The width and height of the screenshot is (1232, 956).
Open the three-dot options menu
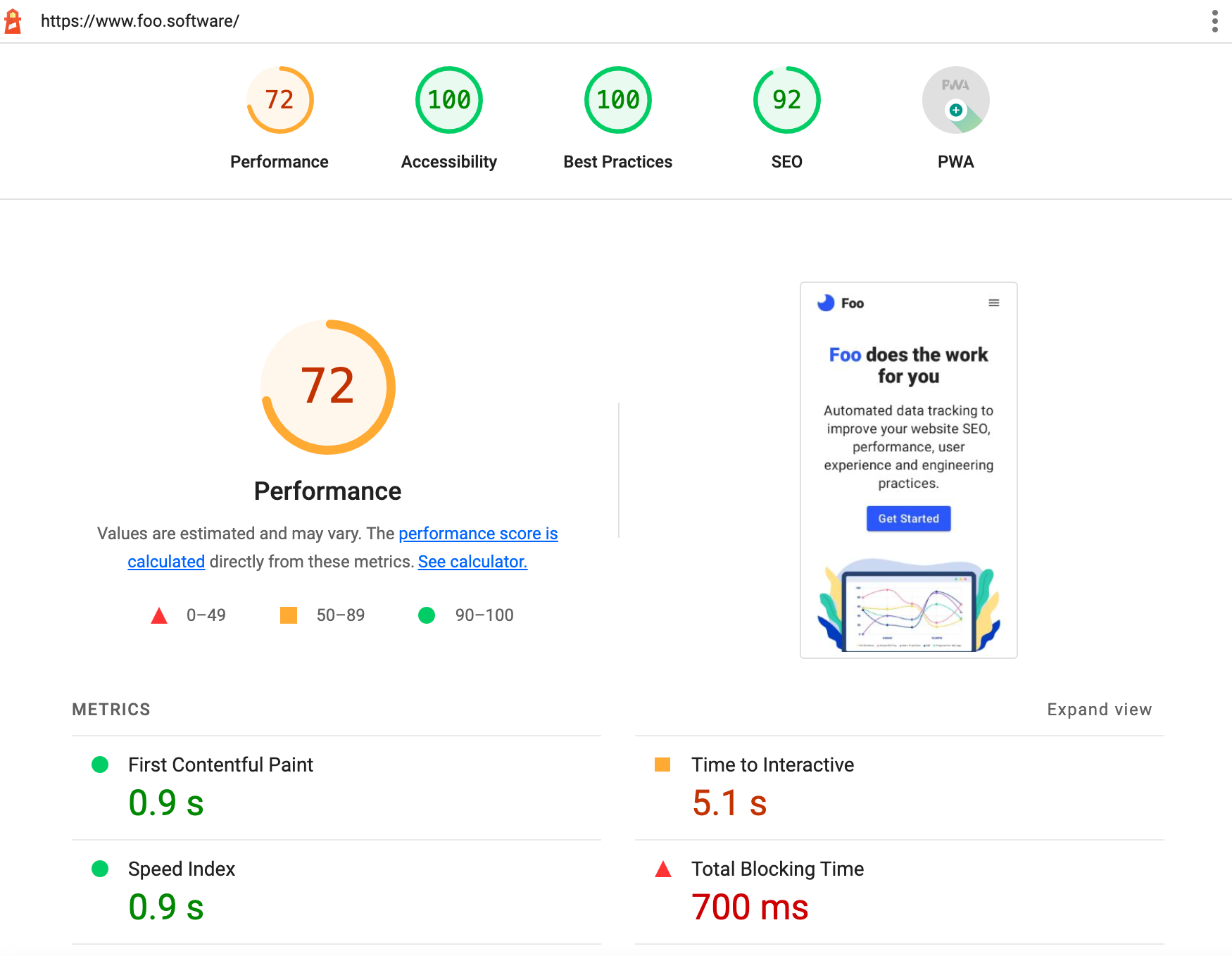click(x=1214, y=20)
